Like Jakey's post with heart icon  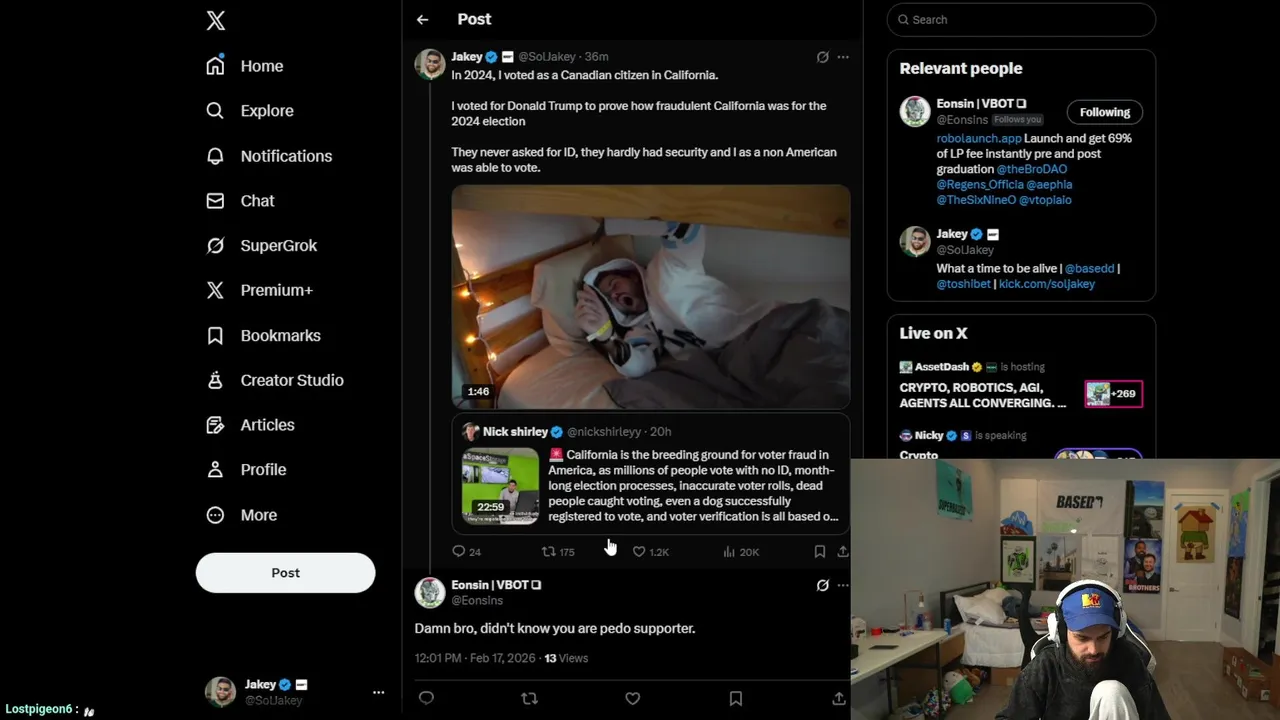point(639,551)
